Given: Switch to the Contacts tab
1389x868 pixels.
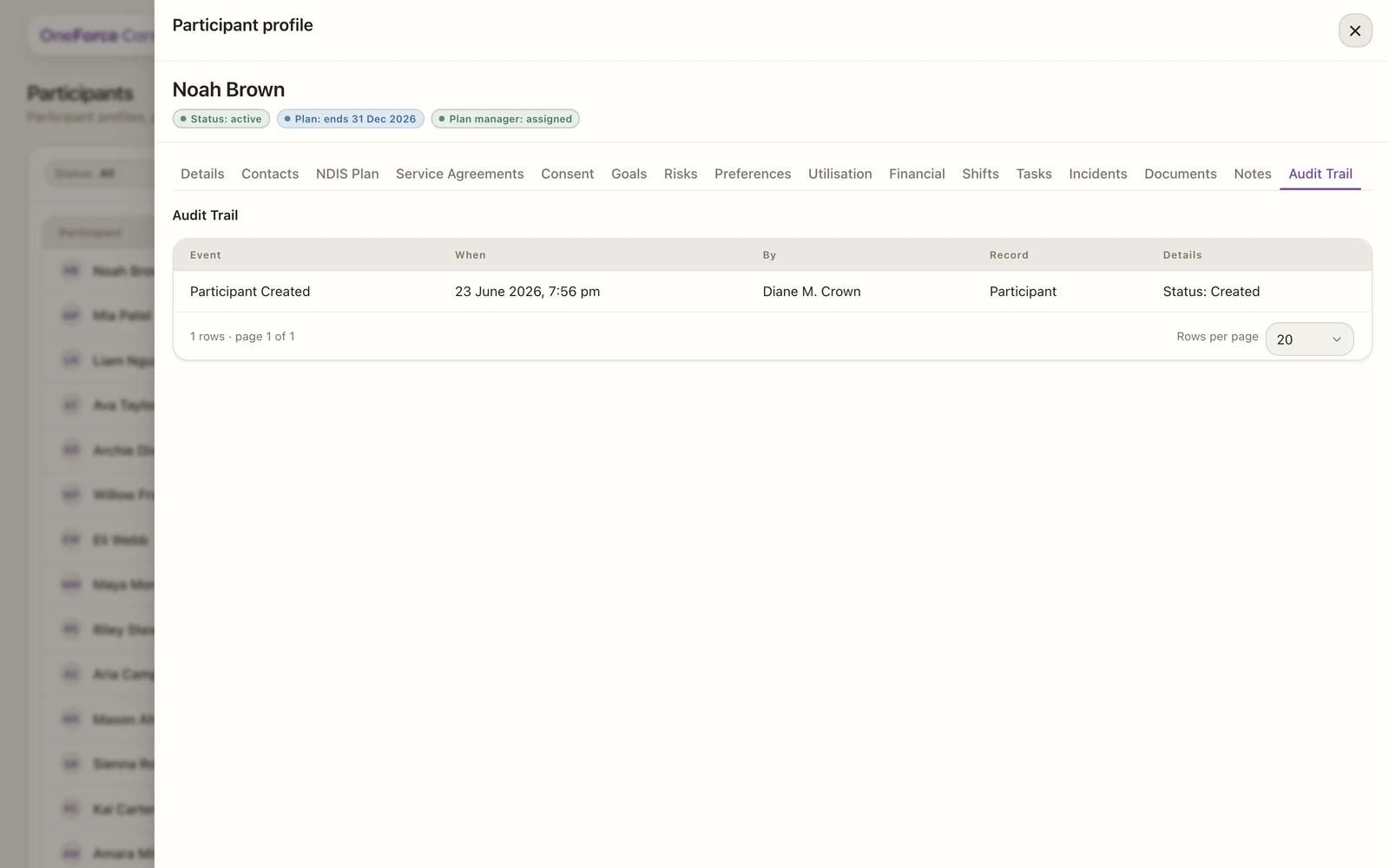Looking at the screenshot, I should point(270,174).
